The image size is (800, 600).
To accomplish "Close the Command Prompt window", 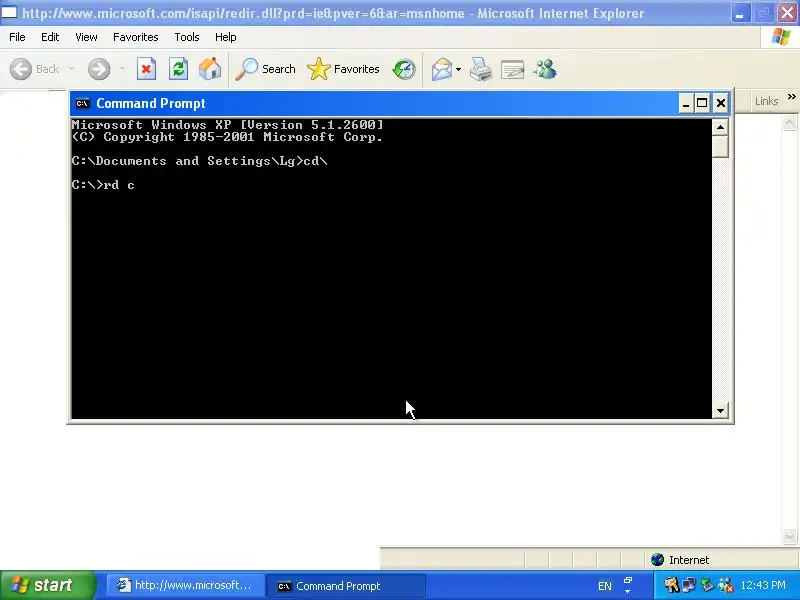I will coord(720,104).
